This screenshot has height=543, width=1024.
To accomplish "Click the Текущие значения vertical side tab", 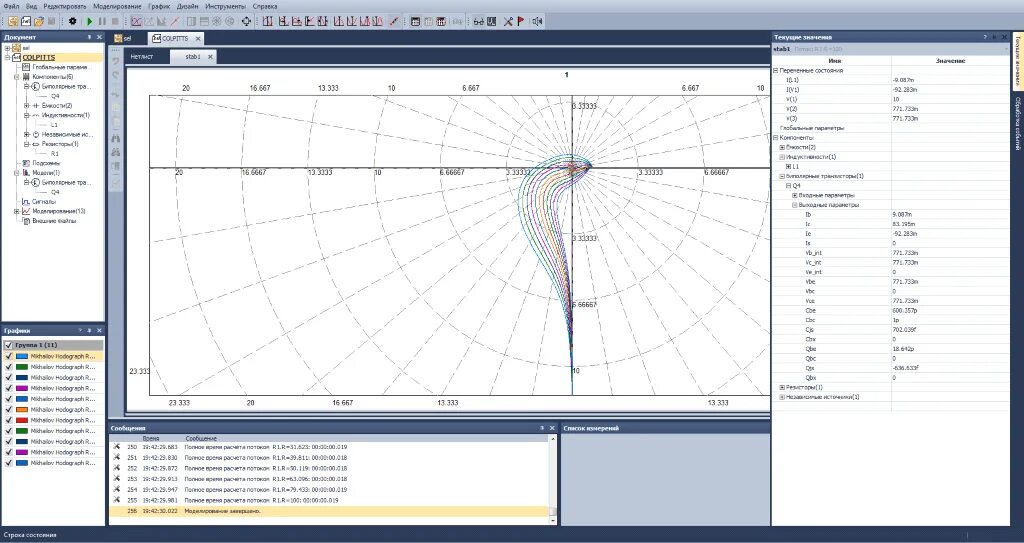I will click(x=1016, y=63).
